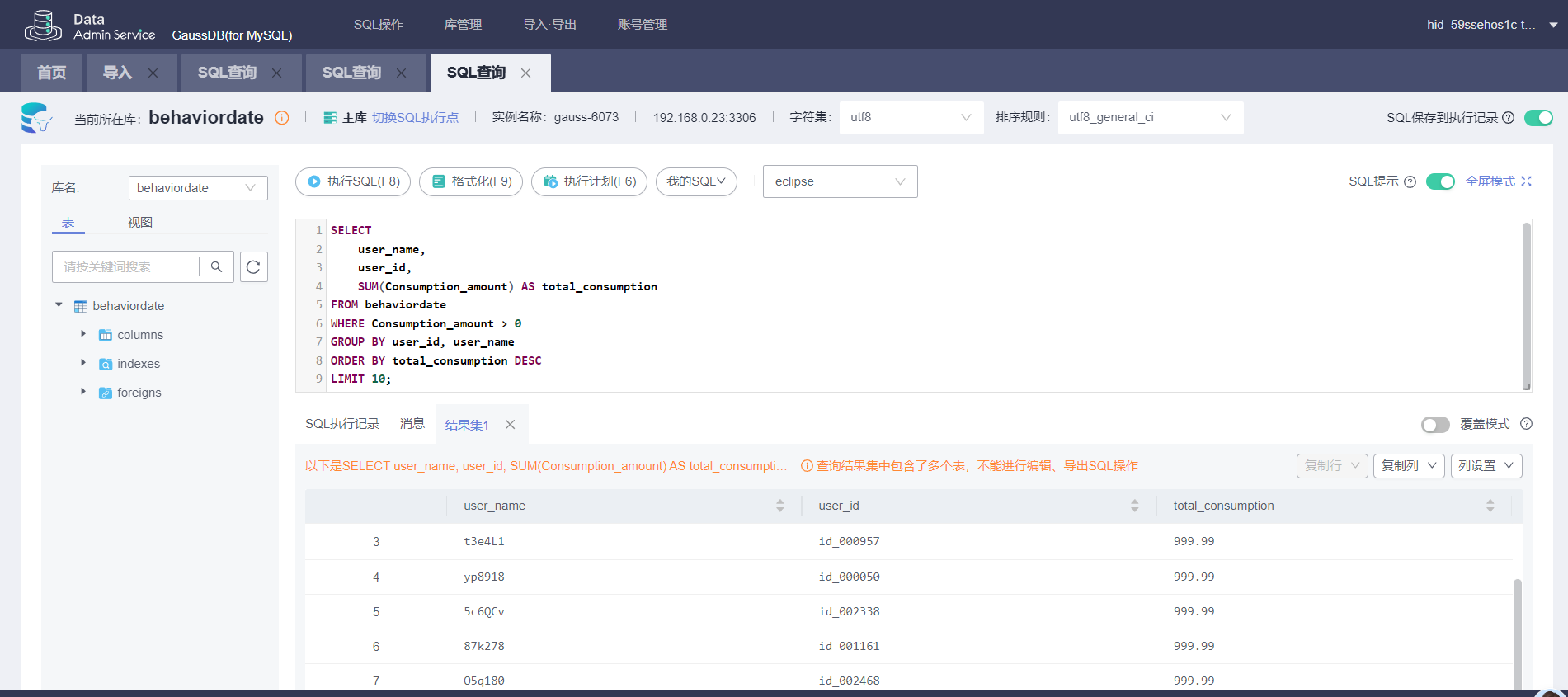The image size is (1568, 697).
Task: Click the foreigns folder icon
Action: 106,393
